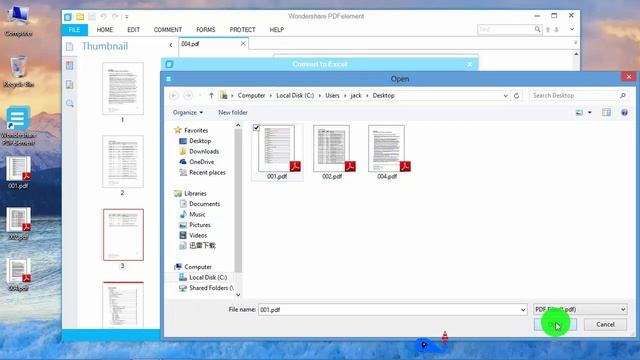Select Music library

point(197,215)
